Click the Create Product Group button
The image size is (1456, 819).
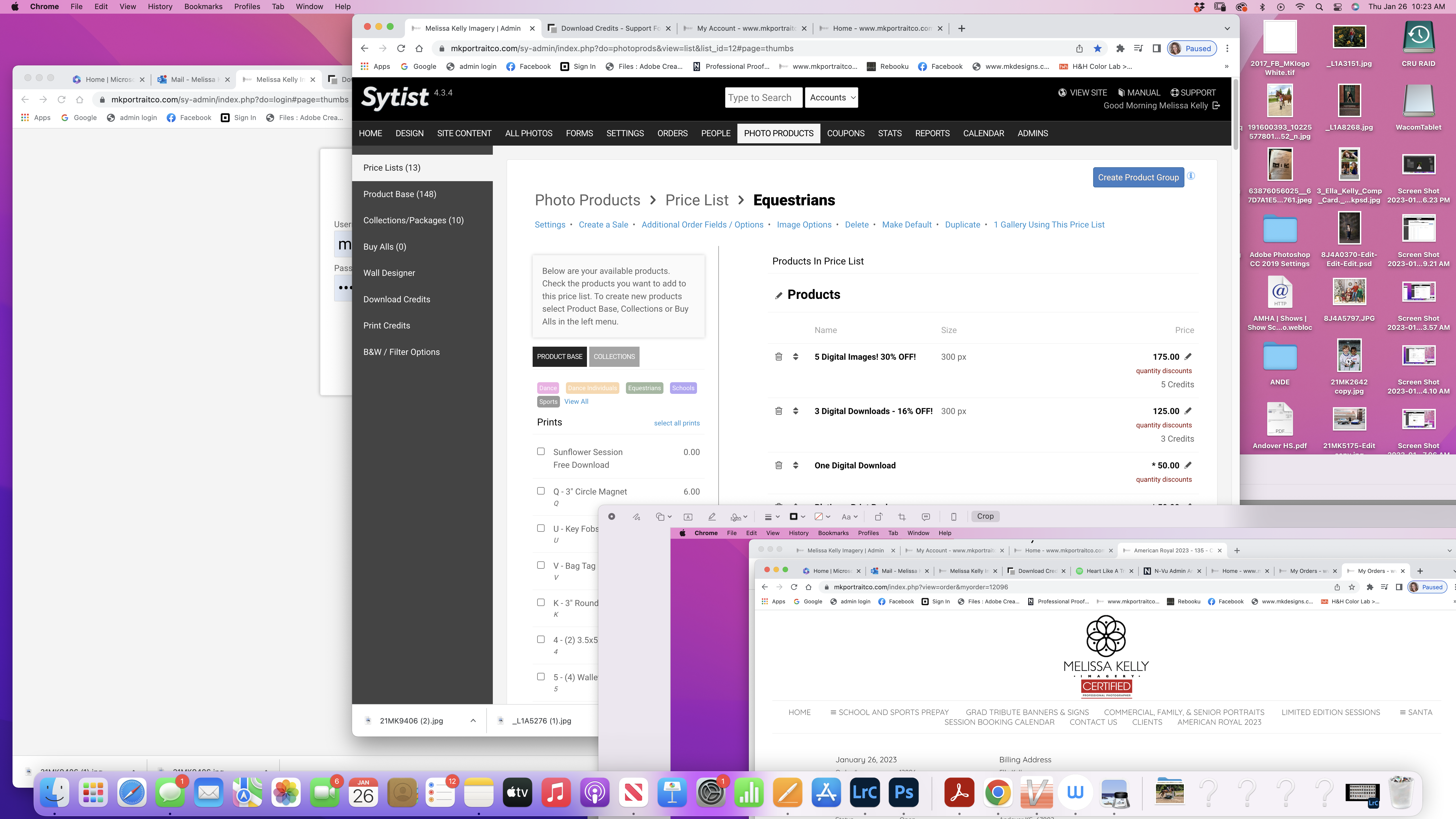tap(1138, 177)
